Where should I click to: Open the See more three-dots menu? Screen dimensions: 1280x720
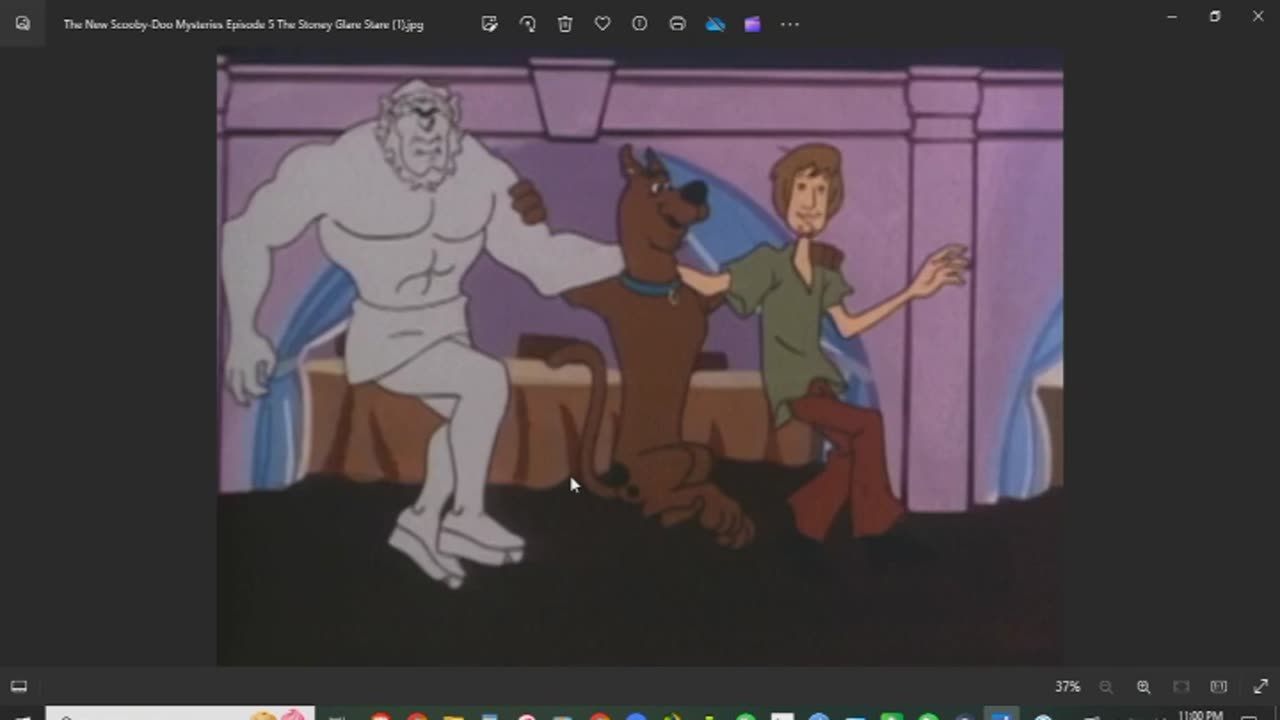[x=790, y=24]
